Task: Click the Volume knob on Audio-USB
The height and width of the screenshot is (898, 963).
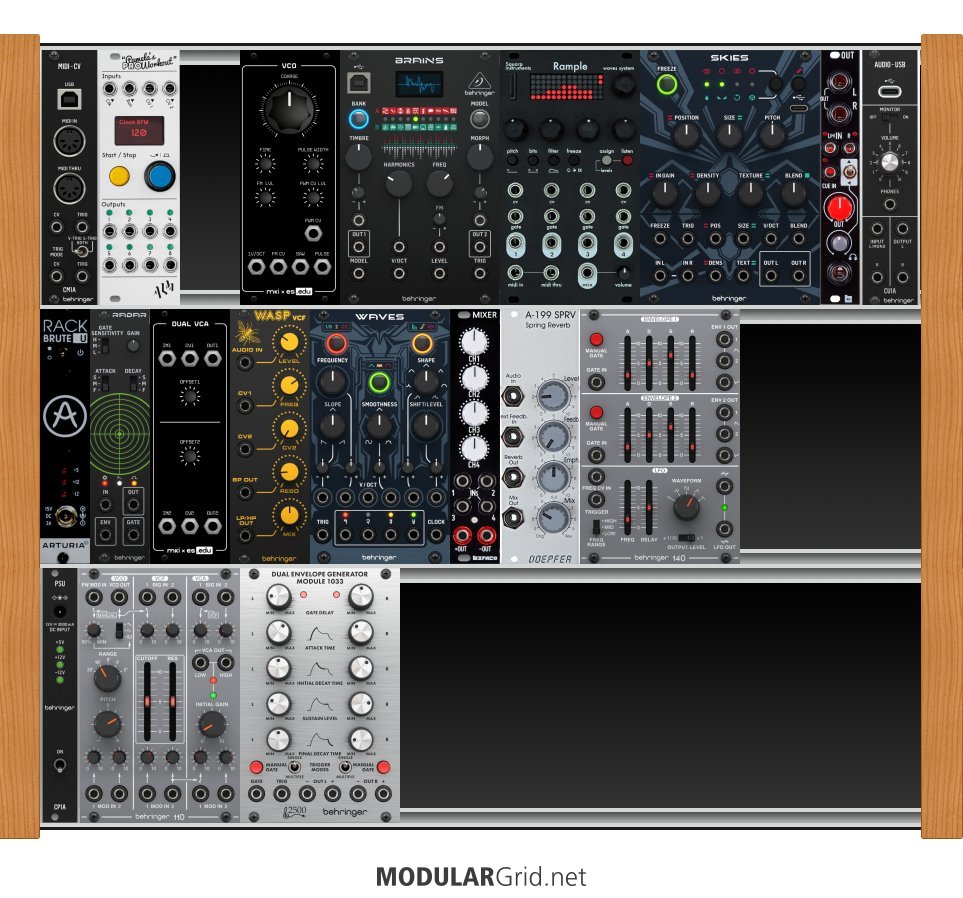Action: pos(889,162)
